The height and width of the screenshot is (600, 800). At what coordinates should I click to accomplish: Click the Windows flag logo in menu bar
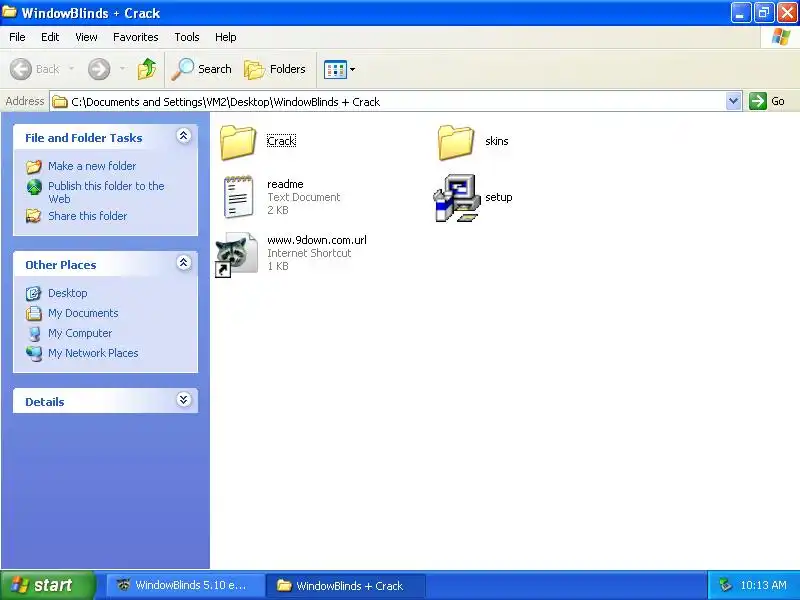(x=781, y=37)
